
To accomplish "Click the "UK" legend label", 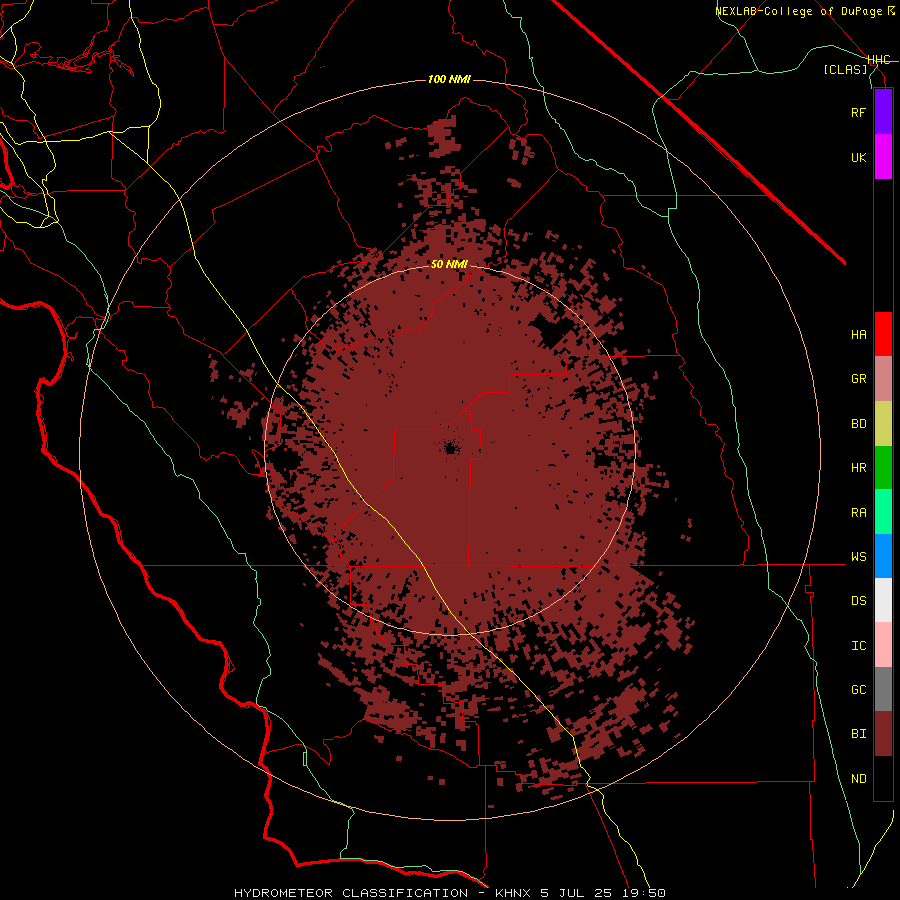I will [858, 157].
